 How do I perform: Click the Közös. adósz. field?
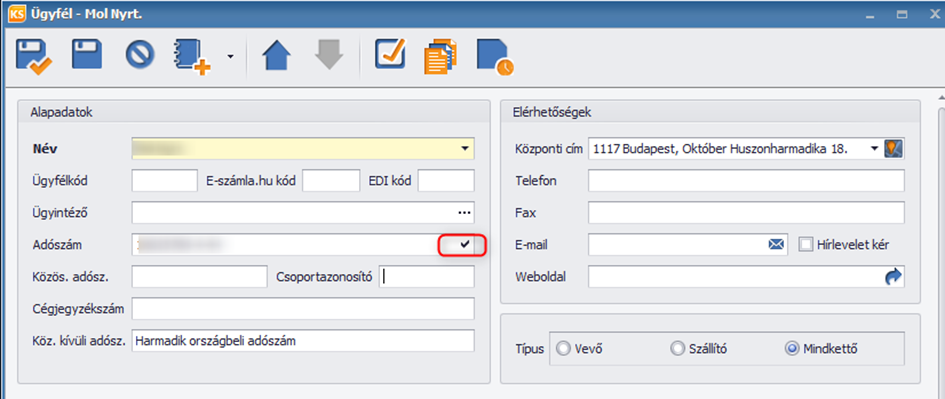click(199, 277)
